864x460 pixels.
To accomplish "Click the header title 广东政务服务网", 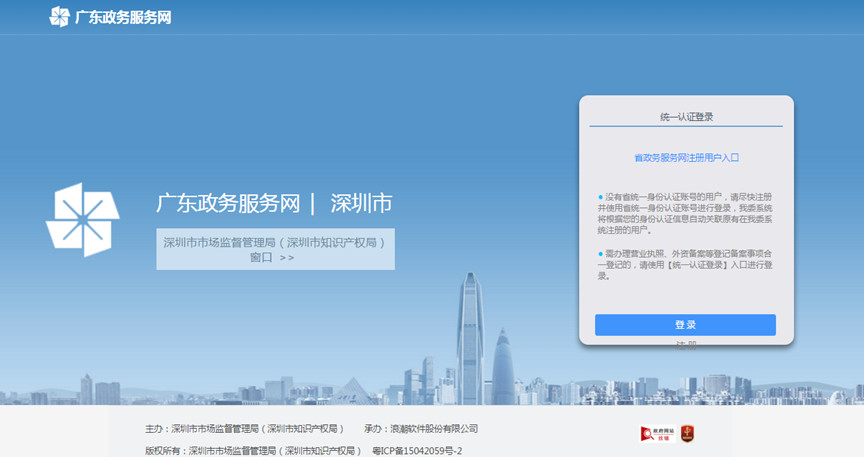I will tap(123, 17).
